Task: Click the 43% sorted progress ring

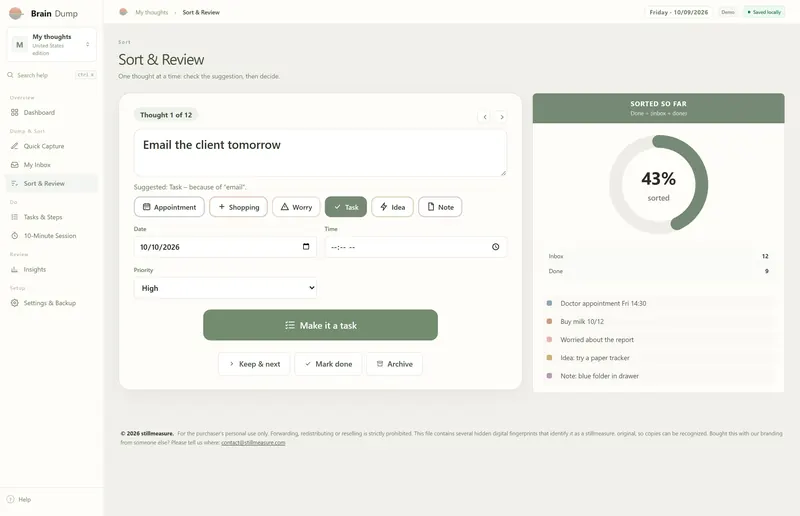Action: (x=659, y=184)
